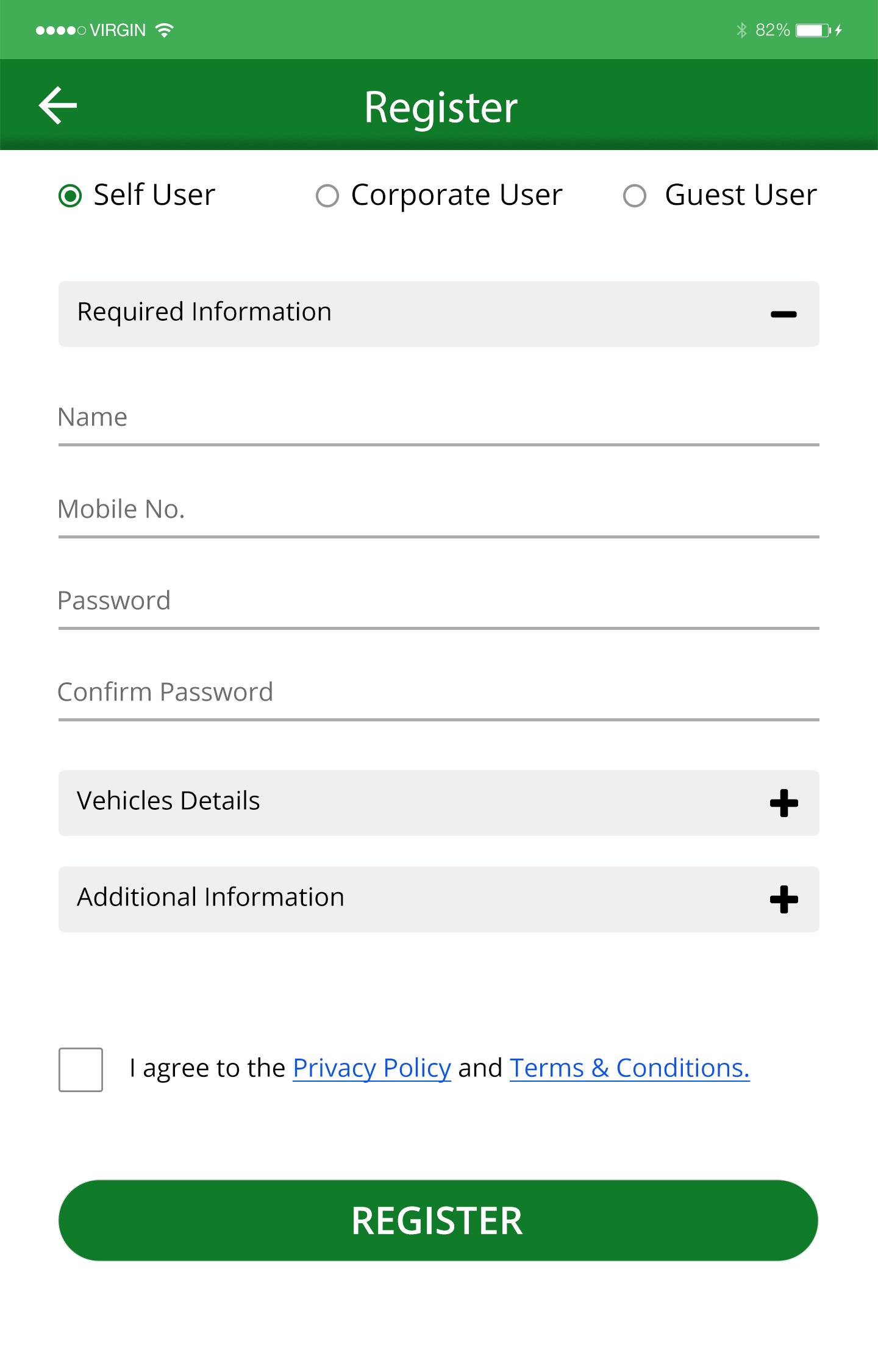Tap the Bluetooth status icon
878x1372 pixels.
tap(741, 30)
